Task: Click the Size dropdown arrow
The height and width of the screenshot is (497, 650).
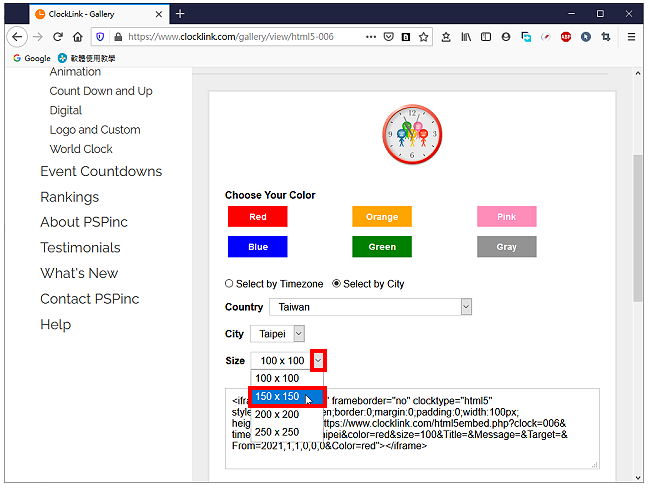Action: 318,361
